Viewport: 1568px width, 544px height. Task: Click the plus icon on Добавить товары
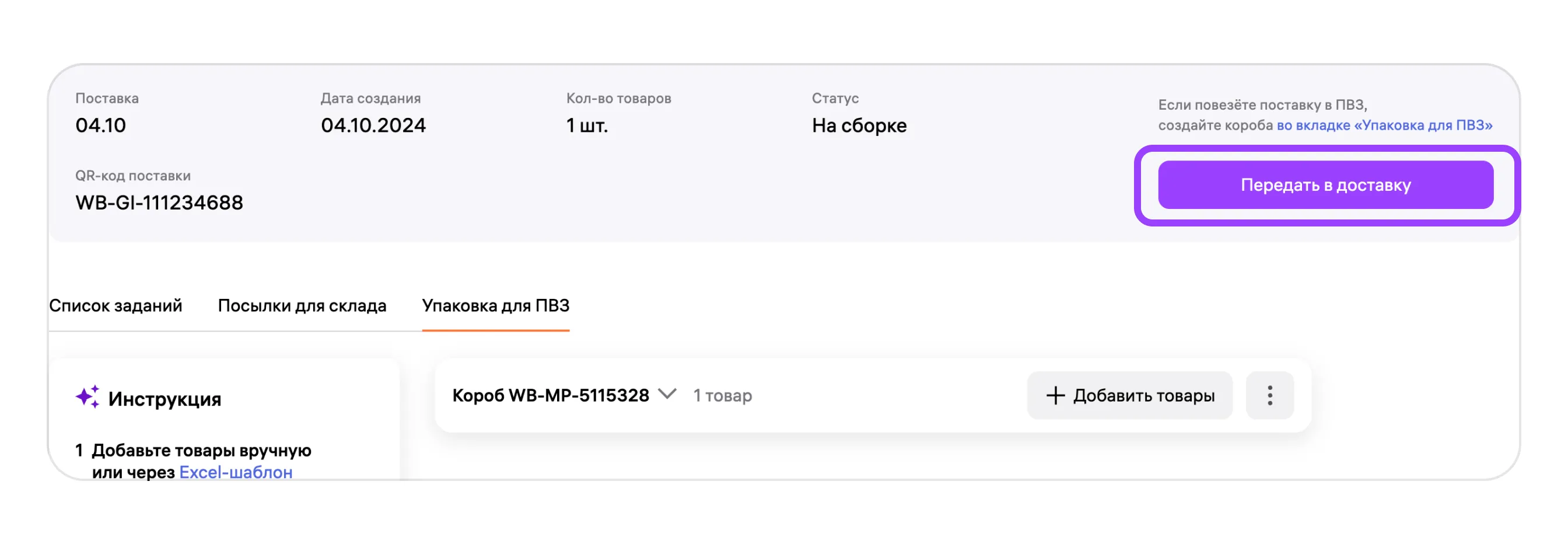tap(1055, 395)
